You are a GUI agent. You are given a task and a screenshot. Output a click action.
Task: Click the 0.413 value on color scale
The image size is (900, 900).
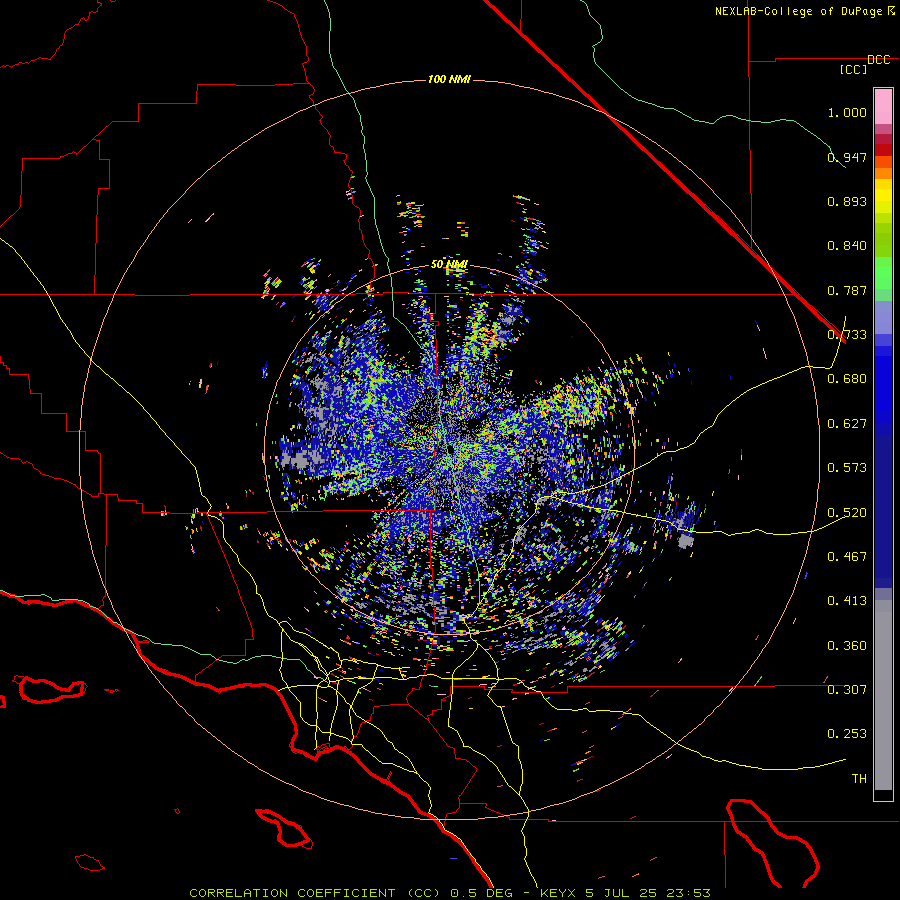[847, 601]
